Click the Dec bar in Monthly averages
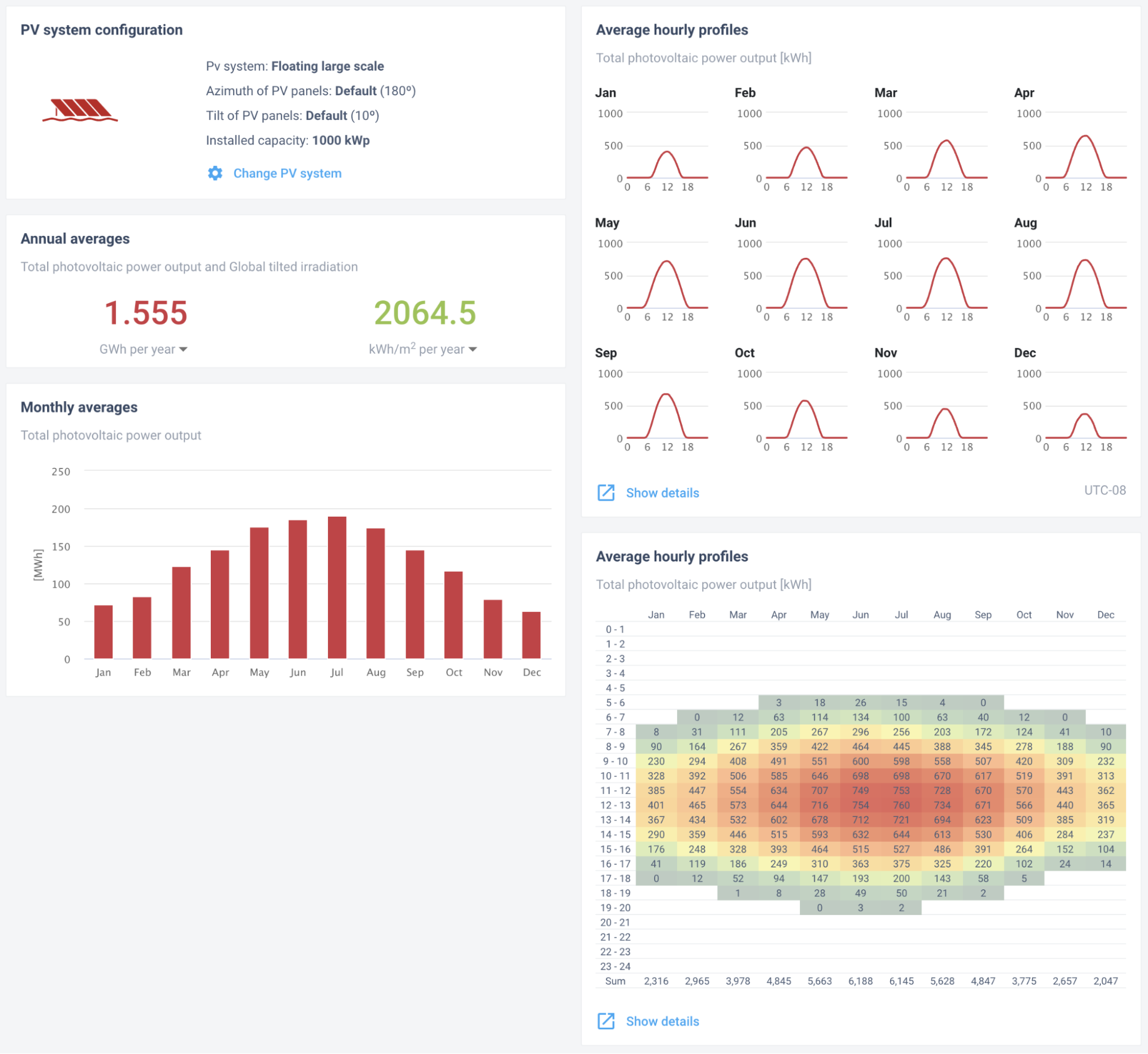1148x1054 pixels. (x=531, y=635)
